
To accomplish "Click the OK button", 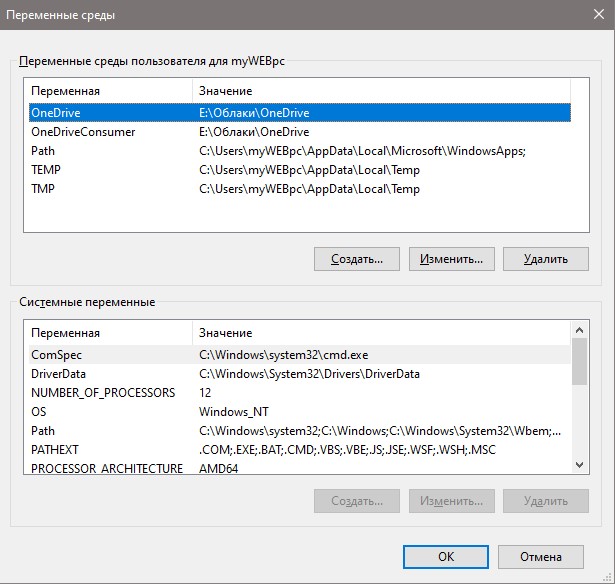I will [446, 557].
